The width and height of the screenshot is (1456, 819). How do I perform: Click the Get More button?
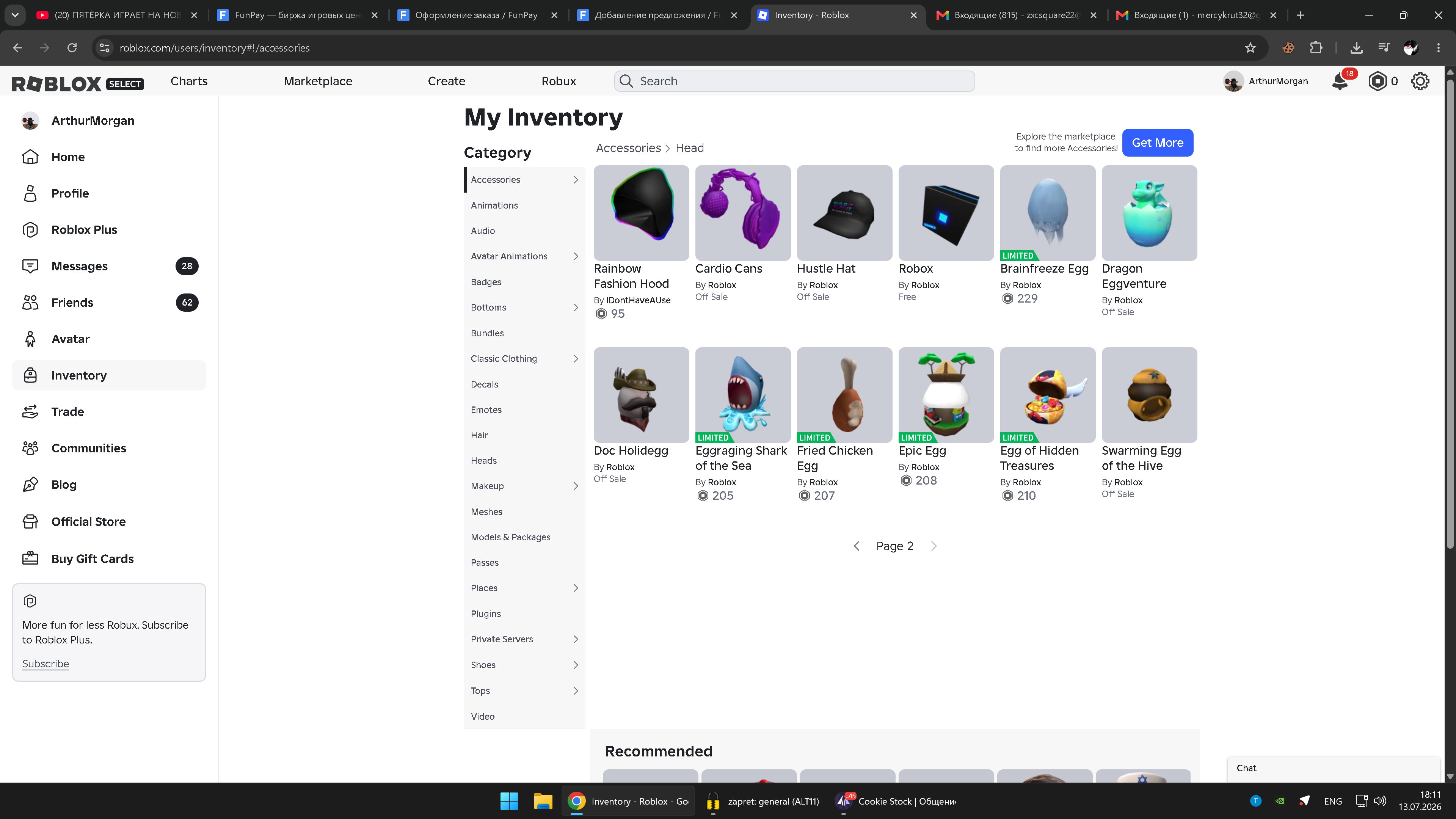click(1157, 143)
